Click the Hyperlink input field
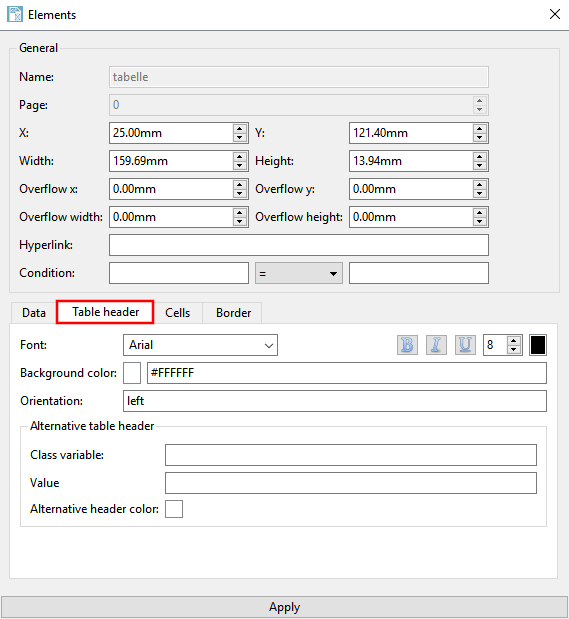 (299, 245)
